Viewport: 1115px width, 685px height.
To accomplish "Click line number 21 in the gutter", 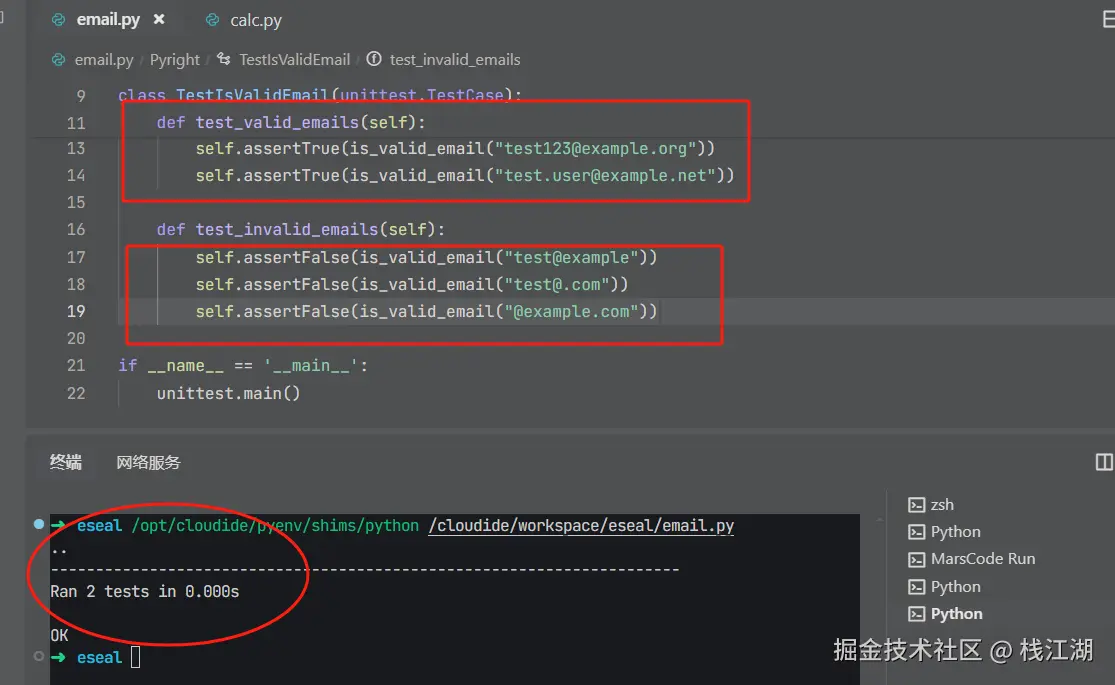I will 76,366.
